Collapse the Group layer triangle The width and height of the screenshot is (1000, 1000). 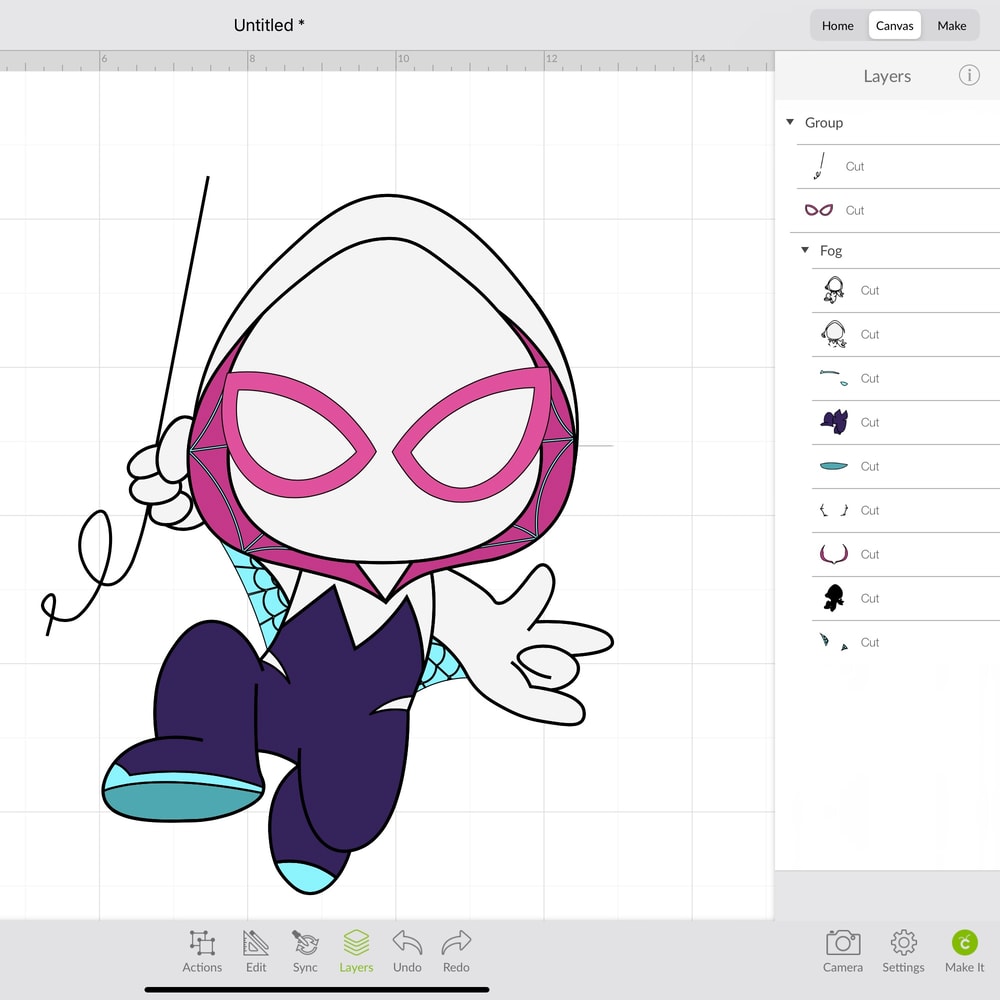[x=791, y=122]
